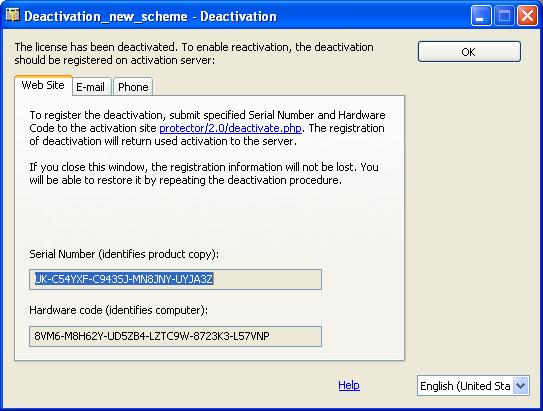The width and height of the screenshot is (543, 411).
Task: Click the application icon in the title bar
Action: [12, 15]
